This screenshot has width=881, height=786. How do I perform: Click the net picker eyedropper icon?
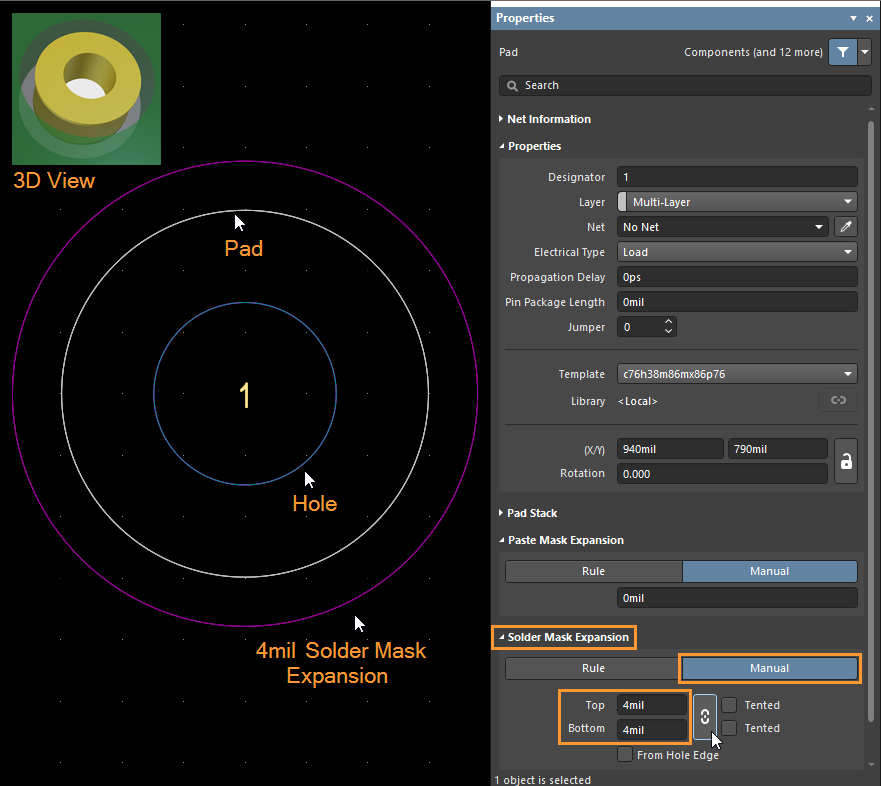pyautogui.click(x=845, y=227)
